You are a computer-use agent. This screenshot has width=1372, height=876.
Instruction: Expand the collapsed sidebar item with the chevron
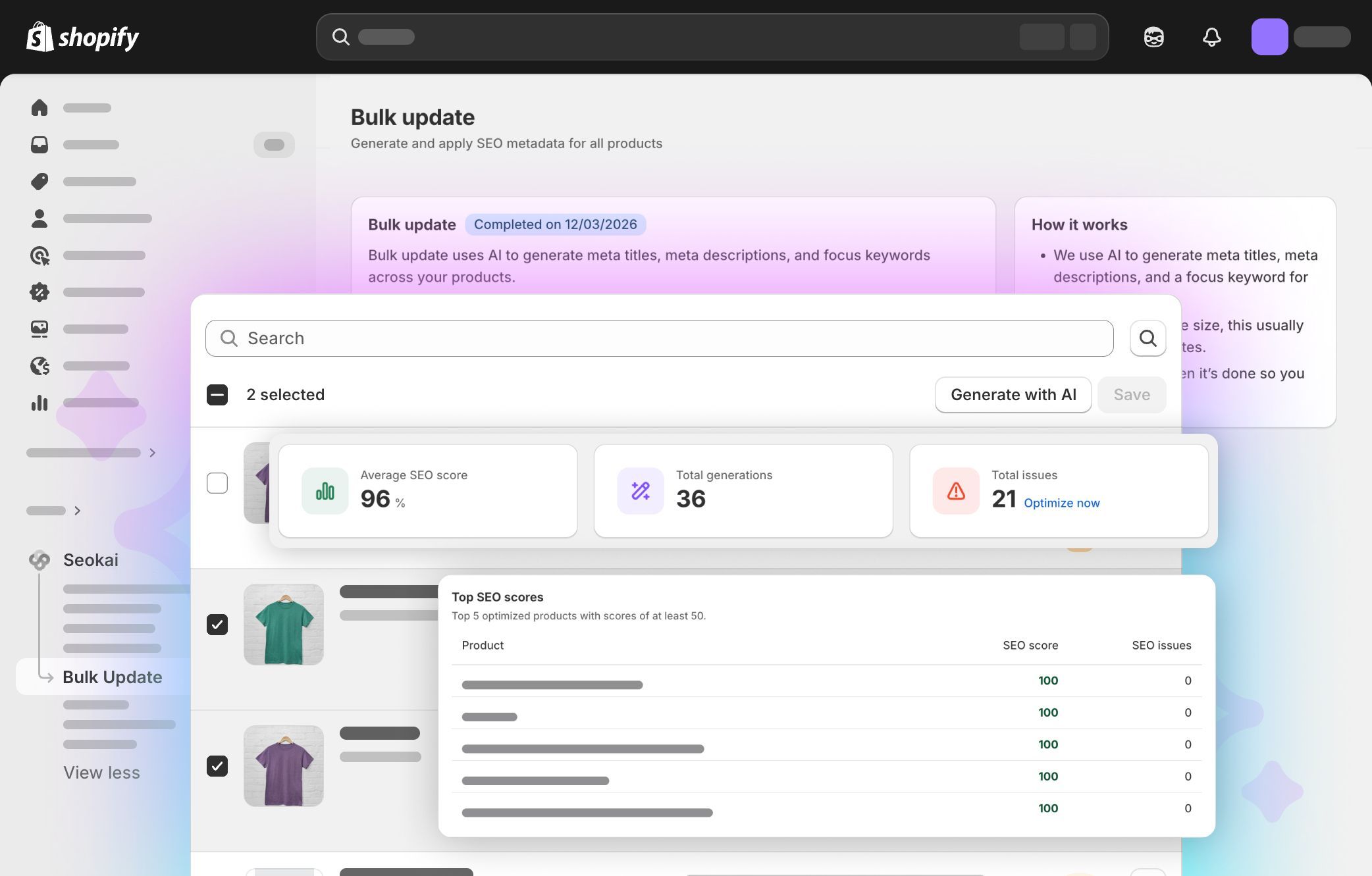click(152, 453)
